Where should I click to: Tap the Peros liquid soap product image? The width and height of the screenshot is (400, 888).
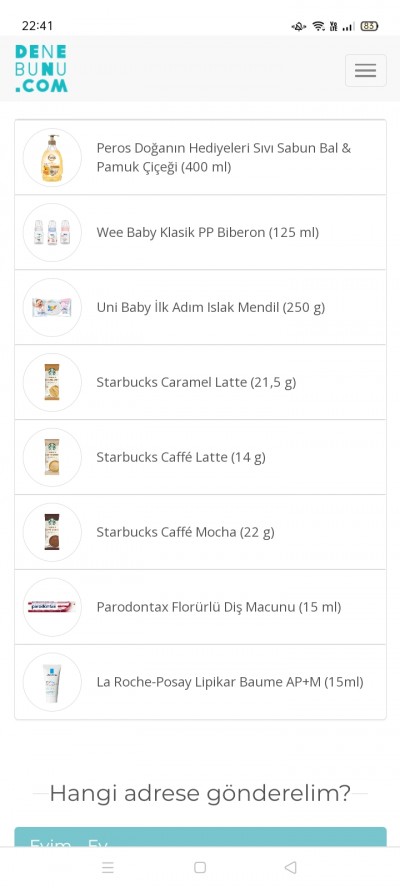(x=52, y=157)
